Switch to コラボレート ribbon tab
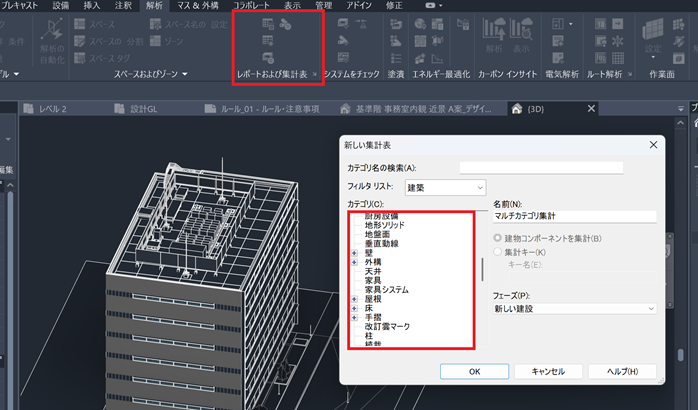The width and height of the screenshot is (698, 410). pos(252,5)
